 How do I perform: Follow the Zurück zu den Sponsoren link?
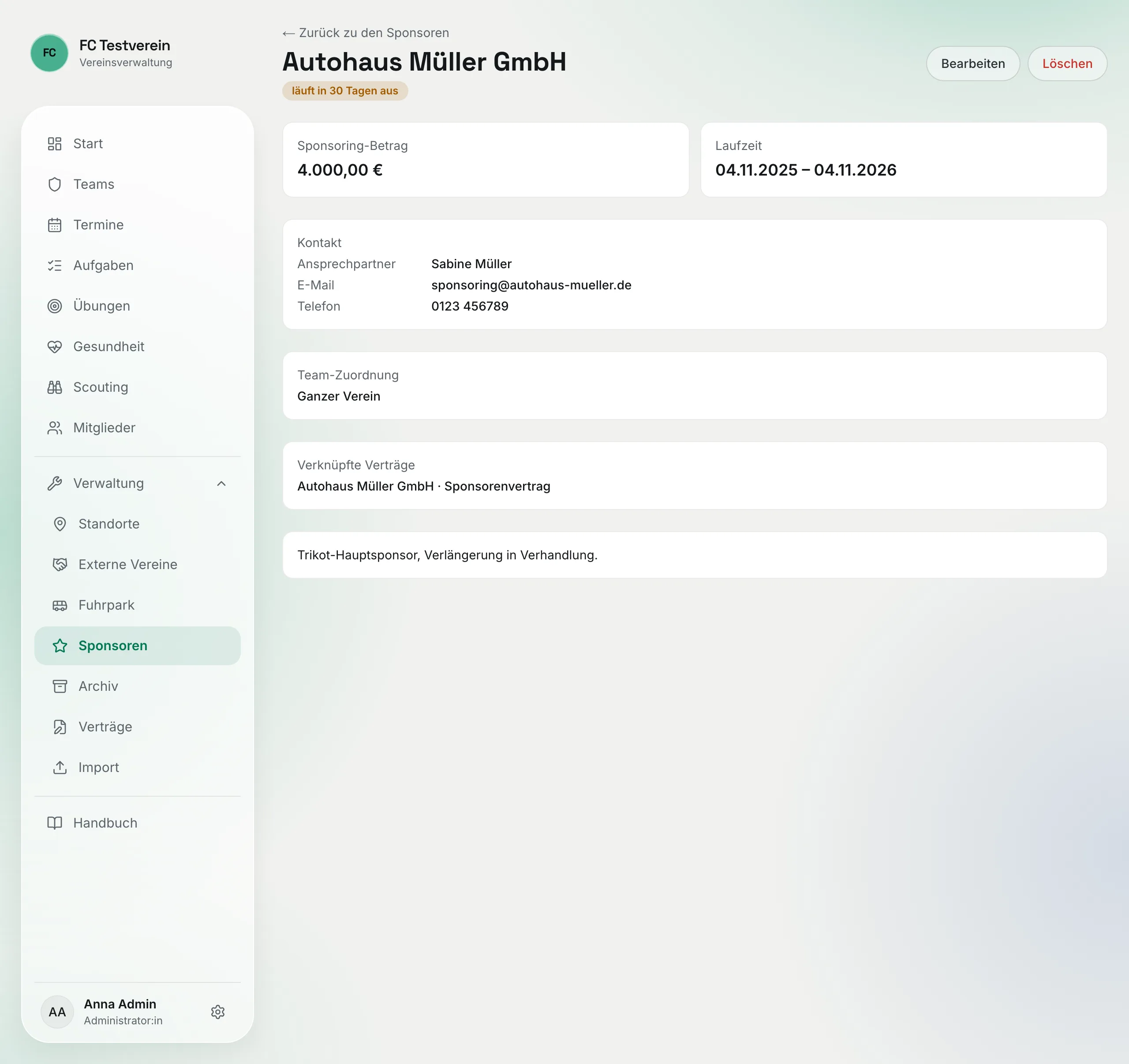[x=366, y=33]
